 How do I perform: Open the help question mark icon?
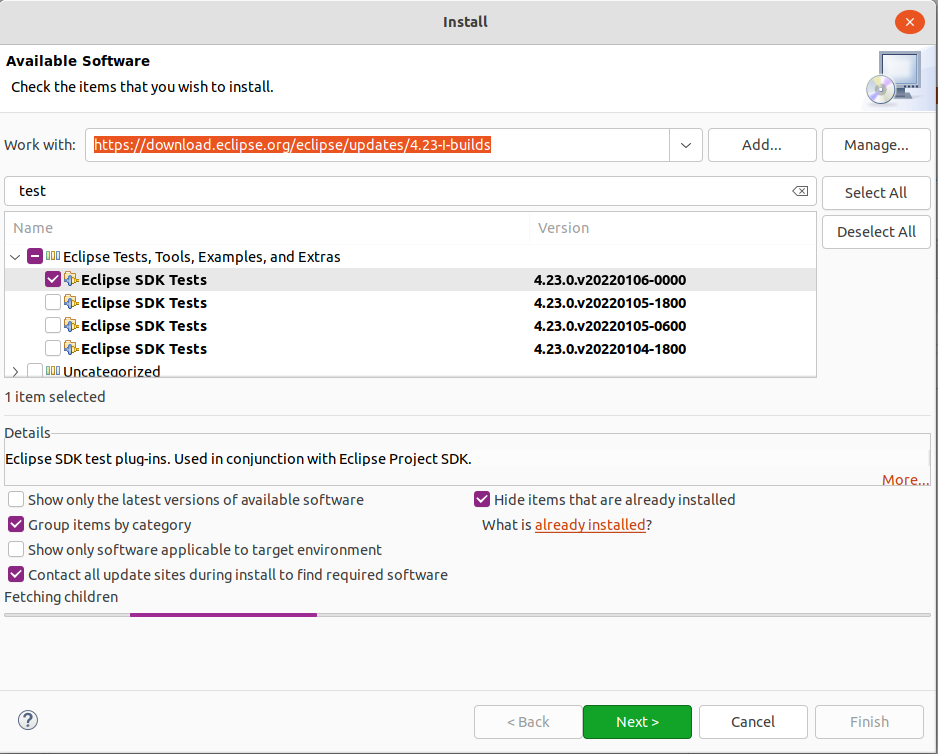click(x=28, y=720)
